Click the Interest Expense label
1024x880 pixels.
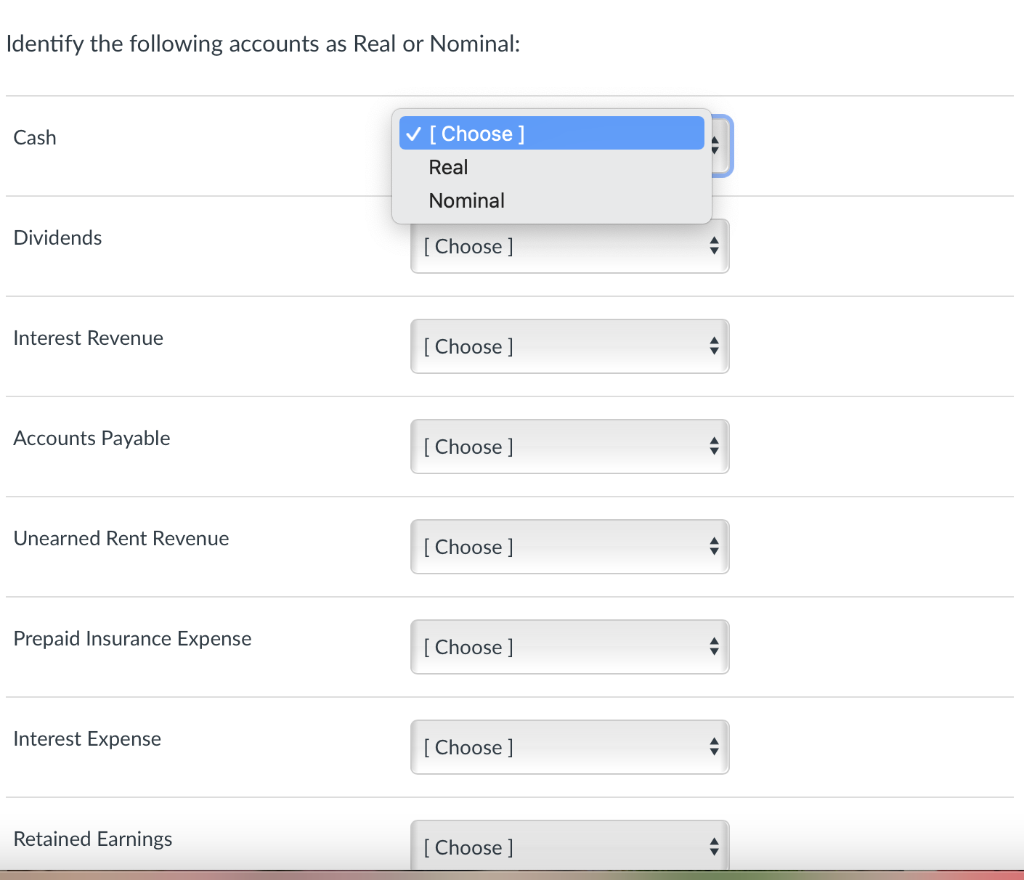87,738
